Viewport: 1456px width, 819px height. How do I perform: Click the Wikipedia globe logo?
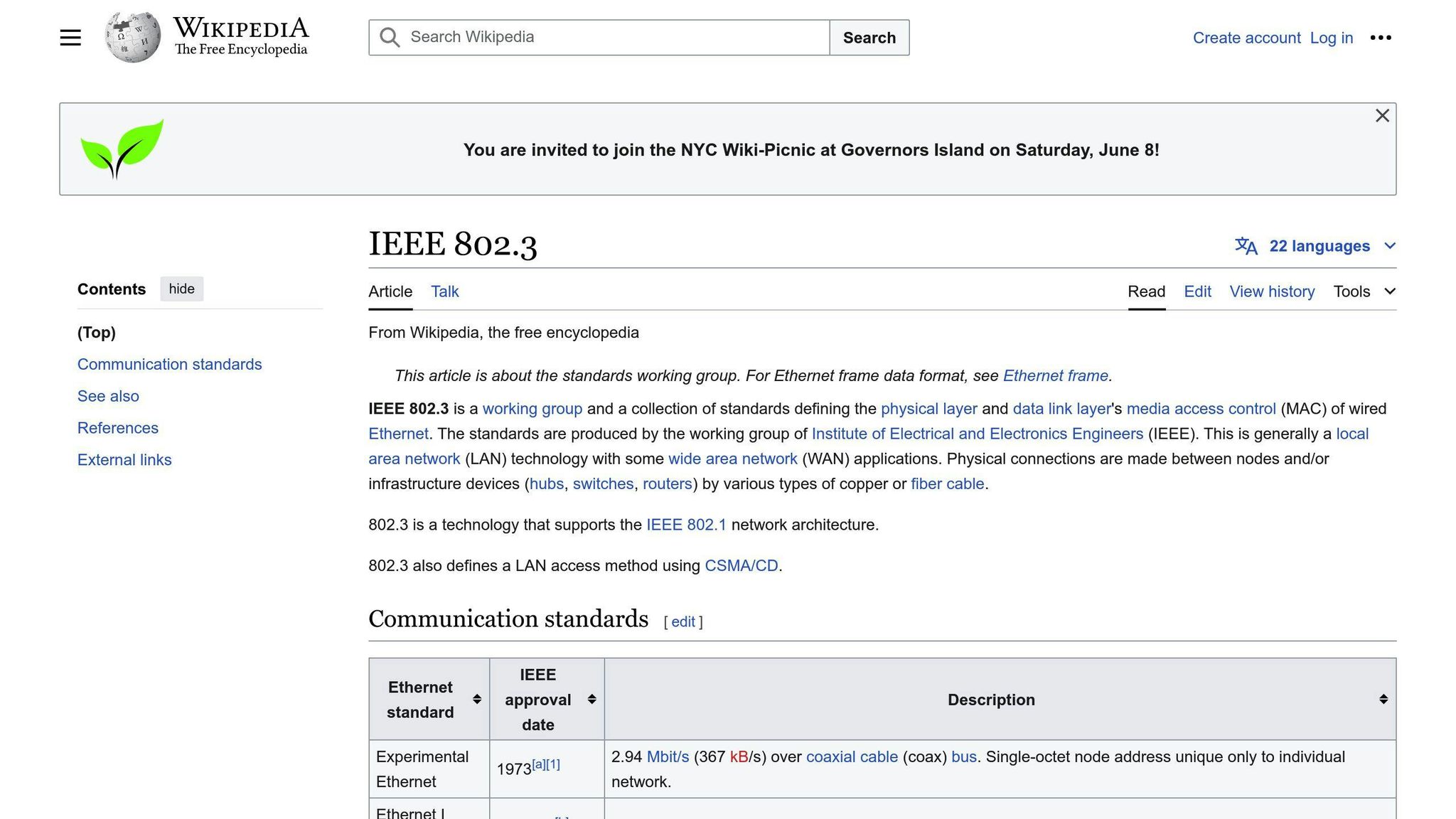coord(132,38)
